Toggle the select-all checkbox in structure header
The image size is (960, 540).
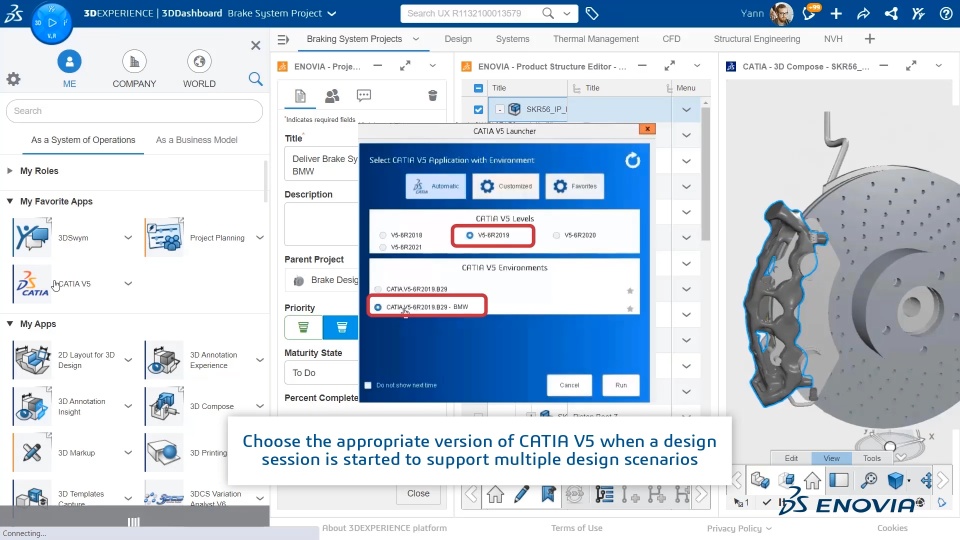(x=478, y=88)
